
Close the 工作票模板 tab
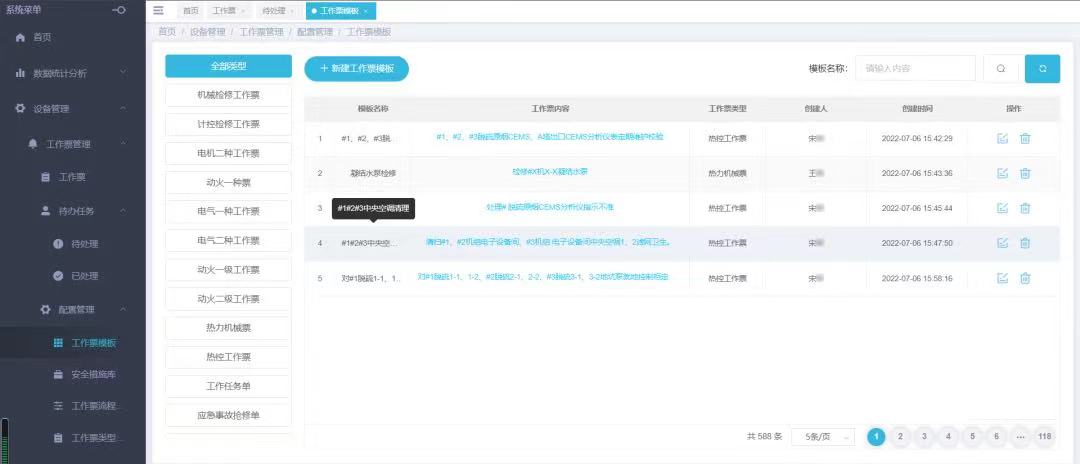point(366,11)
